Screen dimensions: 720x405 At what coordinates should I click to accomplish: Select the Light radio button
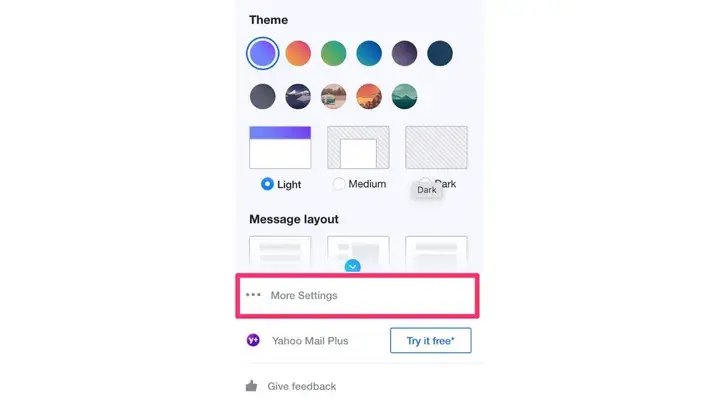pyautogui.click(x=267, y=184)
